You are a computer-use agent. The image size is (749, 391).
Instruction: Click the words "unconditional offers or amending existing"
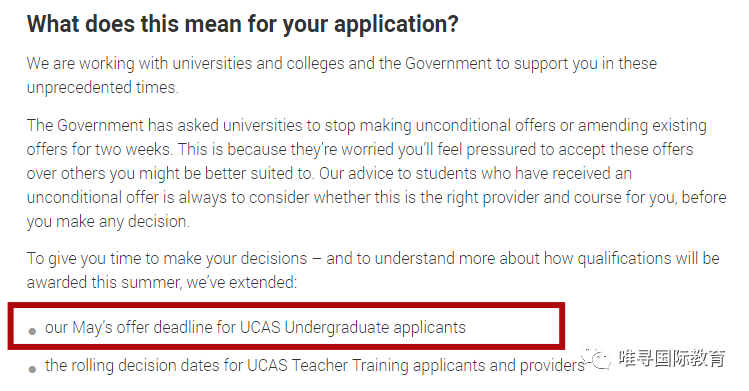pos(561,126)
